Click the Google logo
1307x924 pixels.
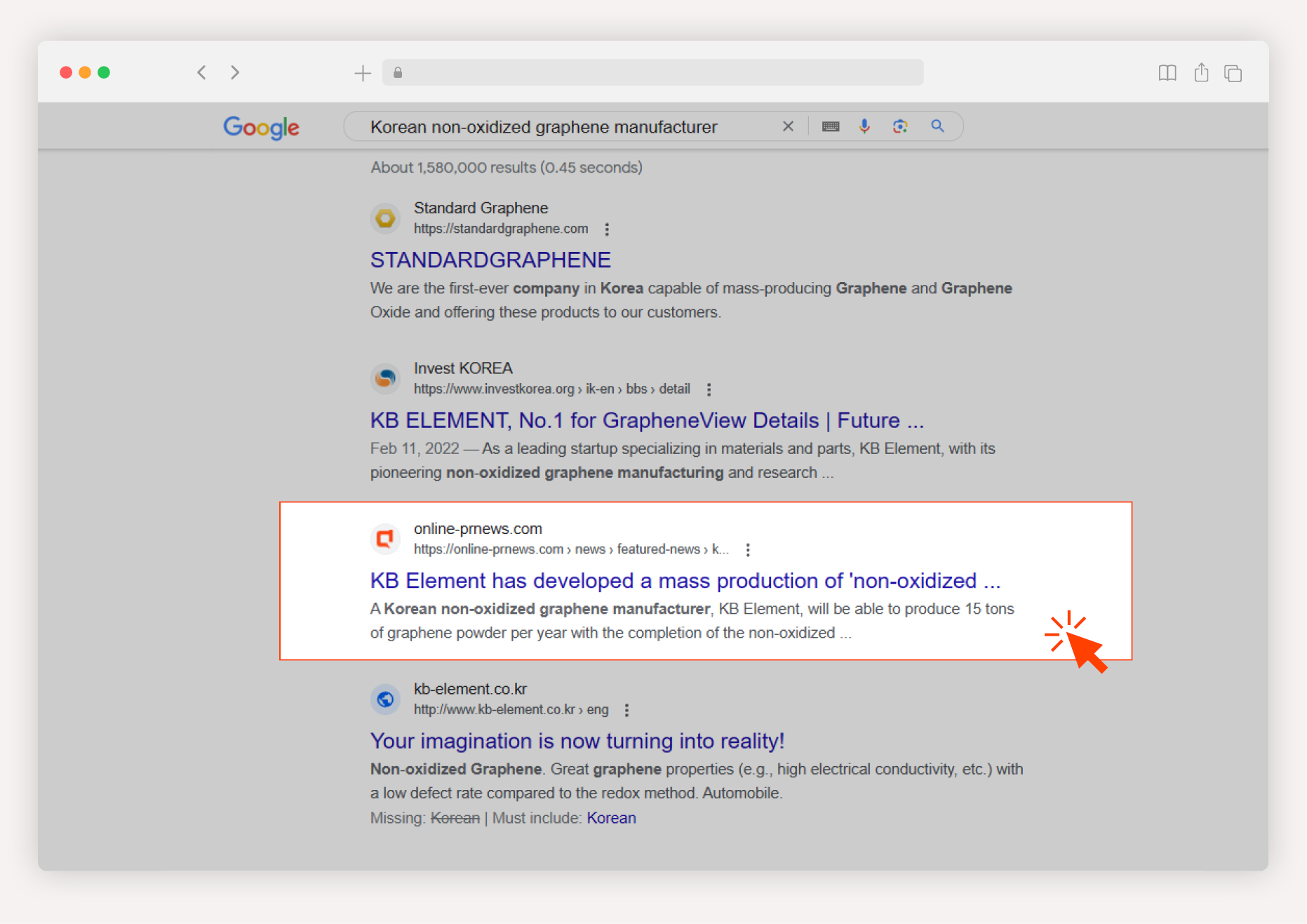coord(261,128)
